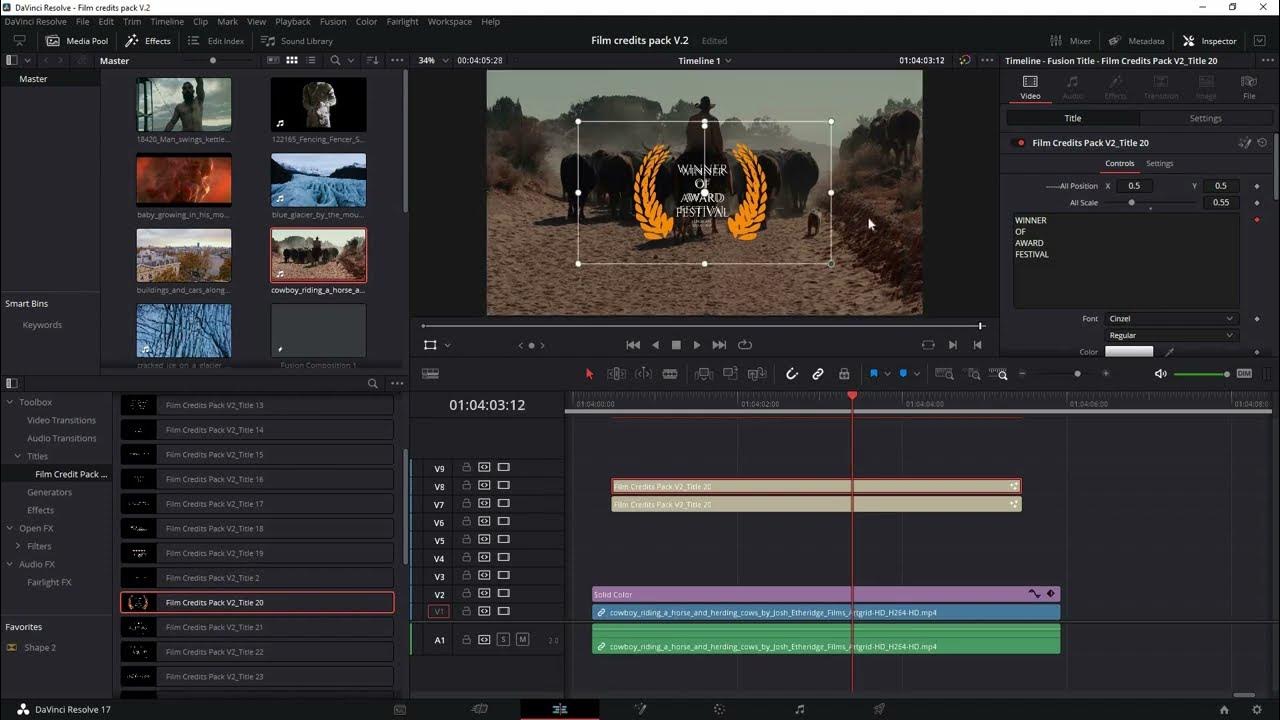Open the Sound Library panel
The height and width of the screenshot is (720, 1280).
(x=297, y=41)
